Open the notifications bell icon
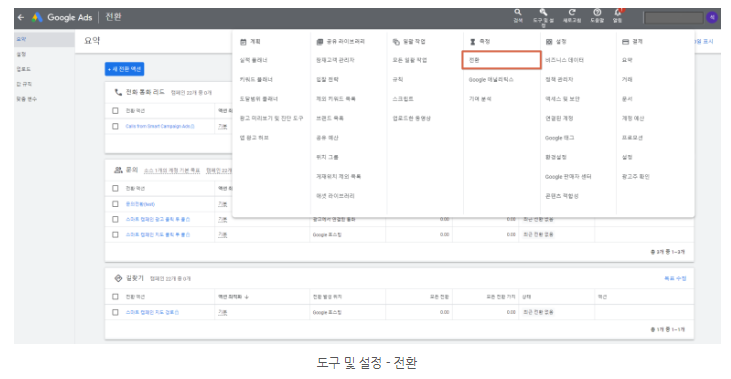The width and height of the screenshot is (731, 379). [618, 12]
